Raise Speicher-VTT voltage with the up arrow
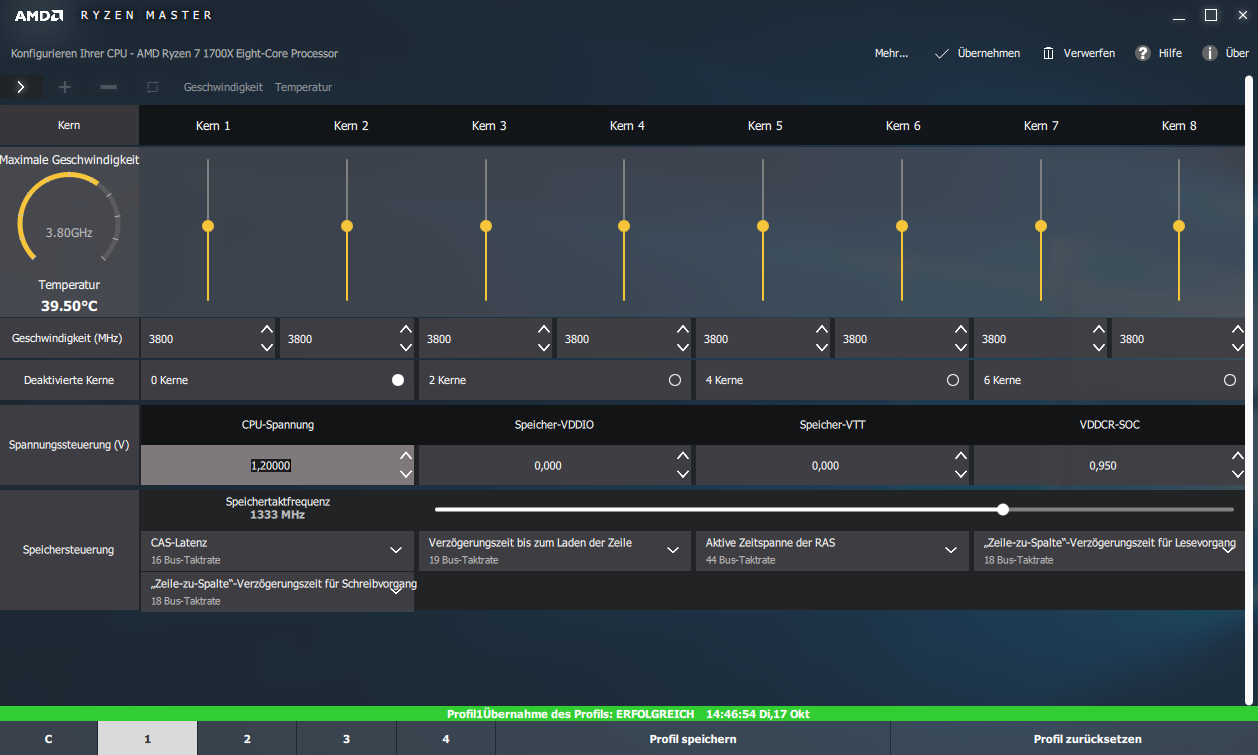Screen dimensions: 1258x755 [x=961, y=456]
